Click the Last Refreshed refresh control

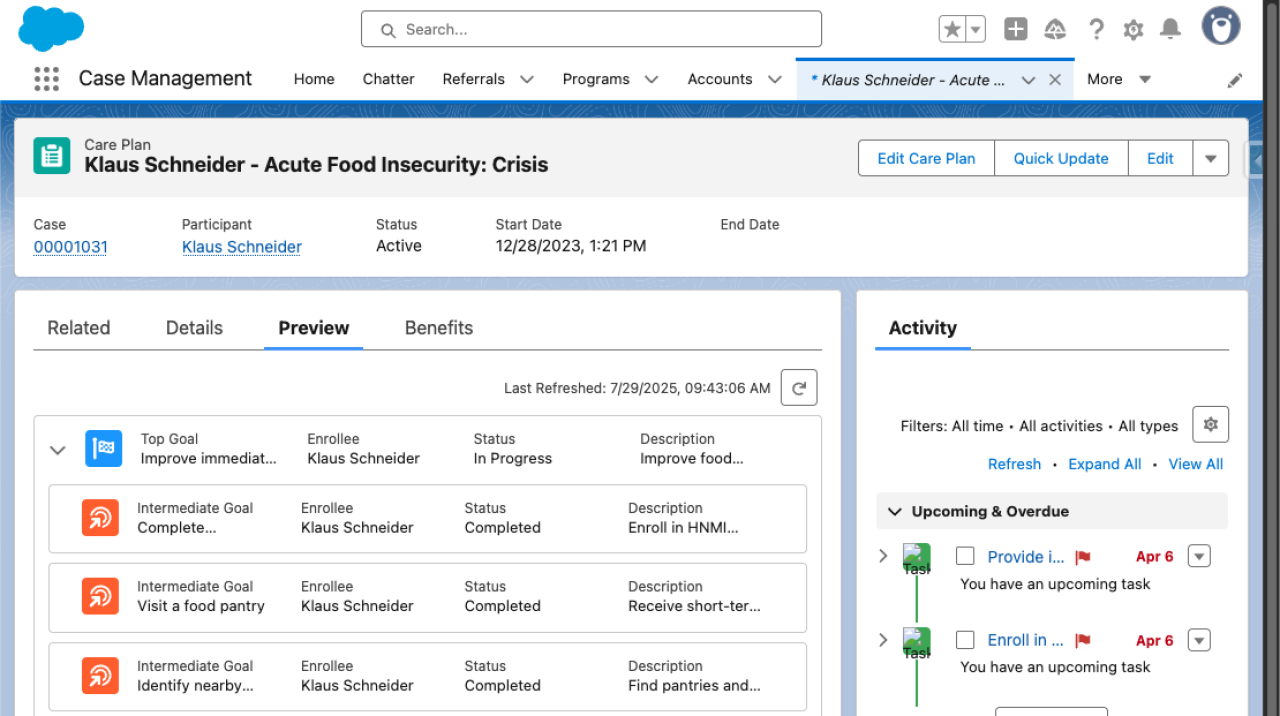pos(798,387)
